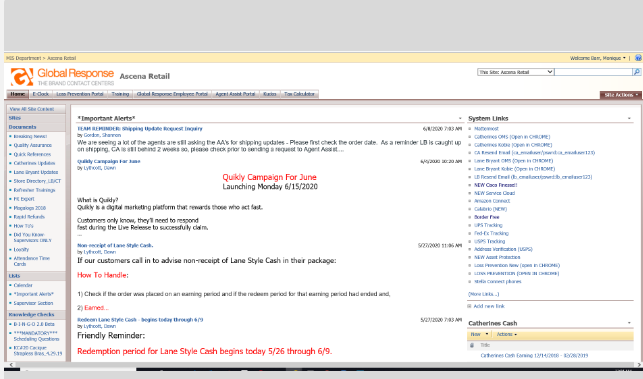
Task: Open the Welcome user dropdown menu
Action: (597, 58)
